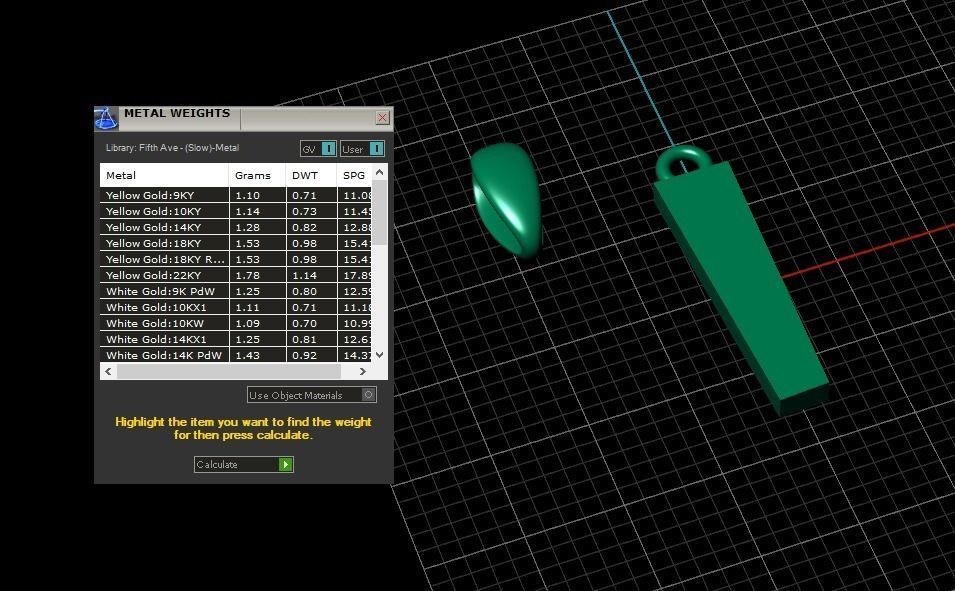The width and height of the screenshot is (955, 591).
Task: Select the White Gold:10KW row
Action: pyautogui.click(x=236, y=323)
